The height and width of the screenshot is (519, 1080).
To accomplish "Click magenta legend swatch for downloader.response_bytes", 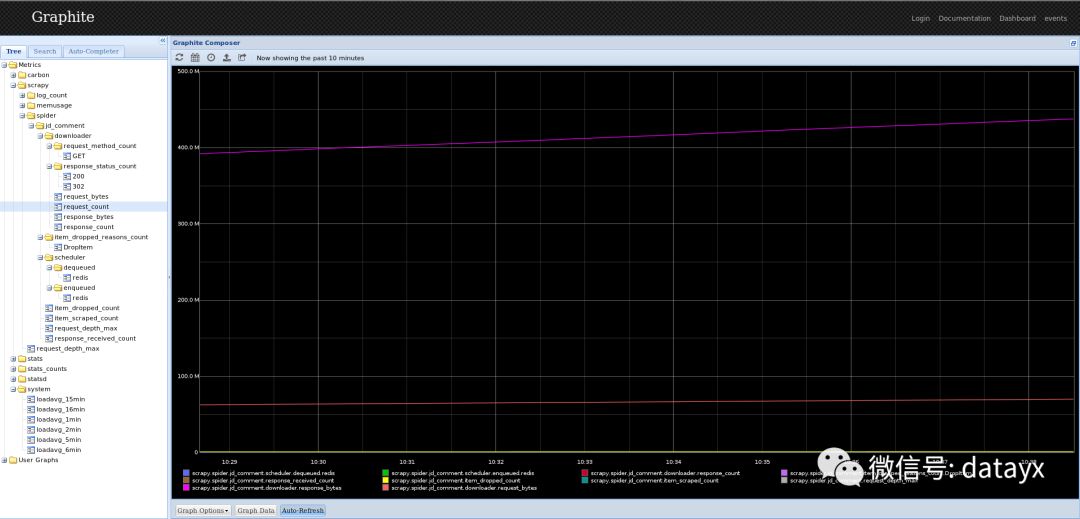I will point(186,488).
